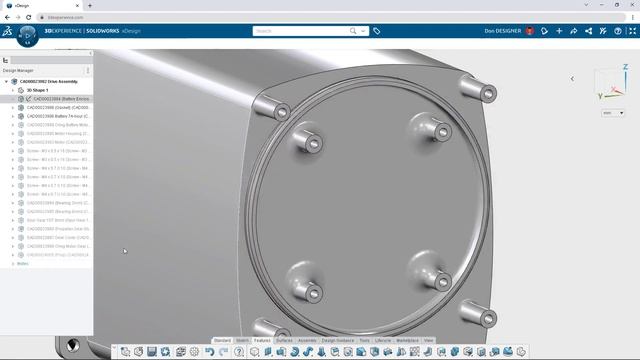This screenshot has height=360, width=640.
Task: Click the Undo arrow in toolbar
Action: (x=209, y=351)
